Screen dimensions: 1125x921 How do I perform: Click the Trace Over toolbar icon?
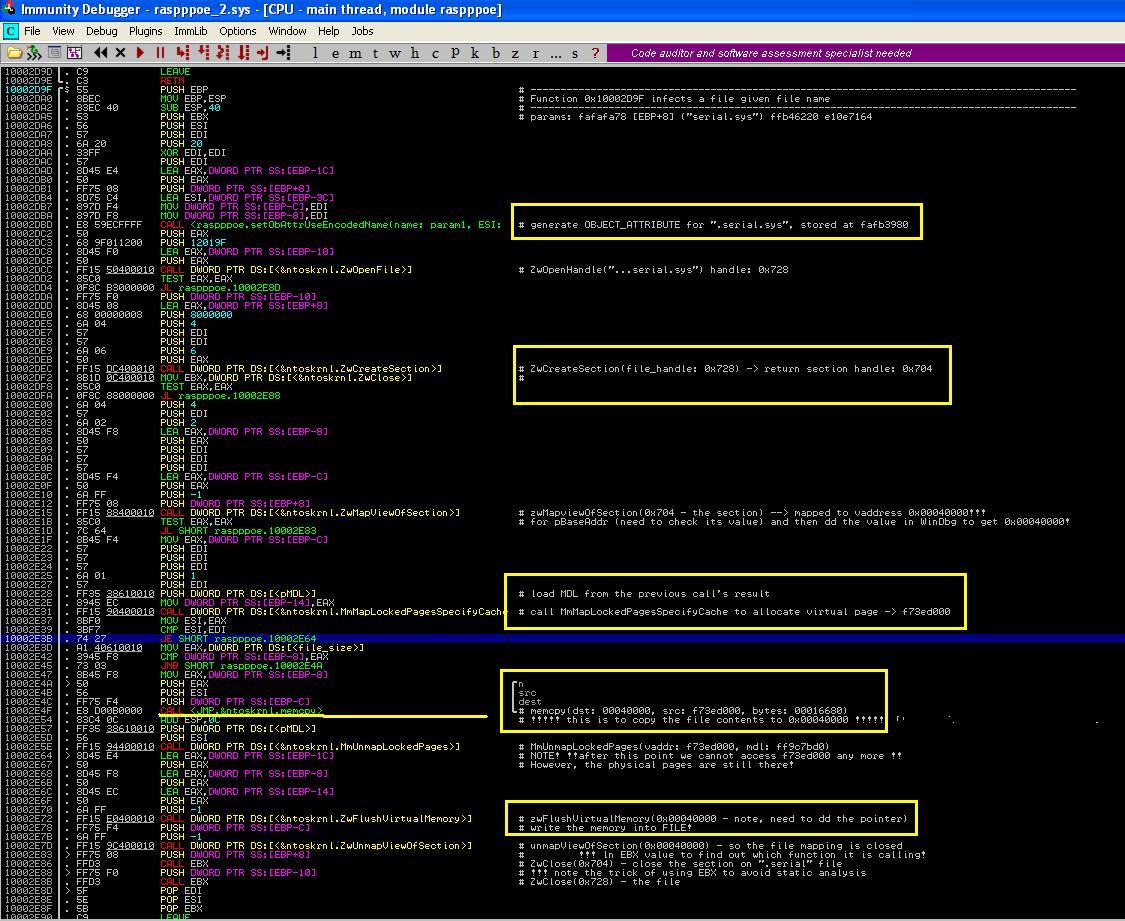pos(244,53)
